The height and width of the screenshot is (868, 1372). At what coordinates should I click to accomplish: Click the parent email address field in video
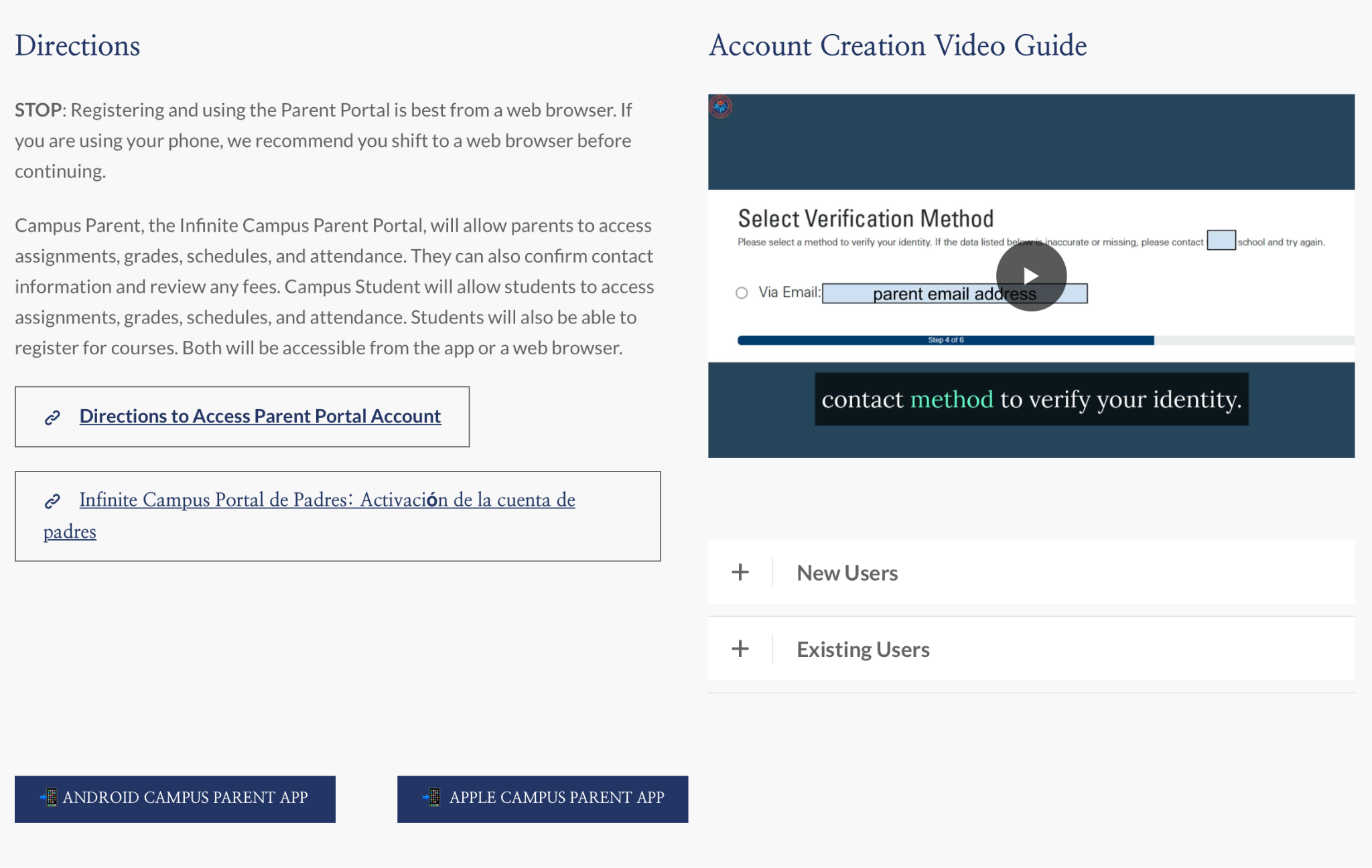[955, 293]
